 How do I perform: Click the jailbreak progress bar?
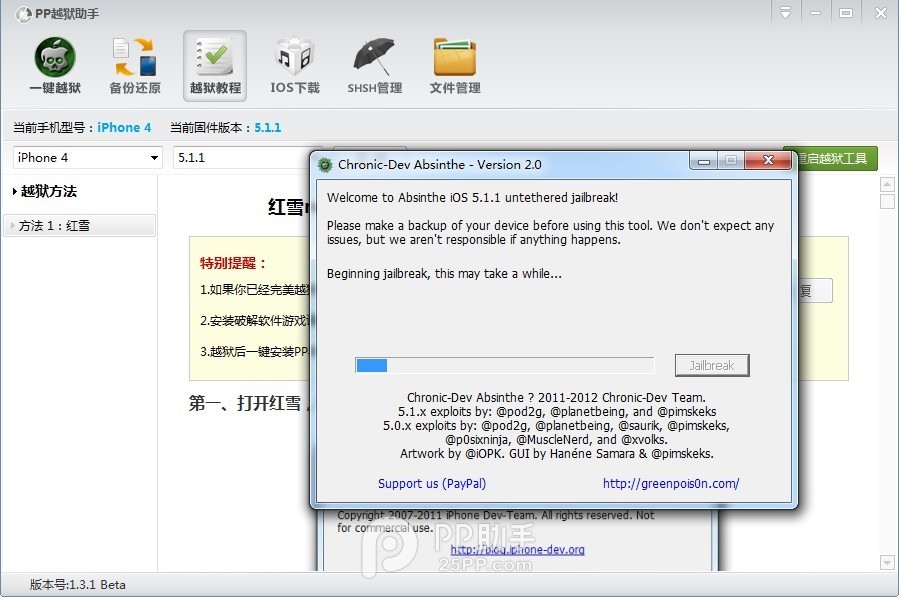(505, 365)
